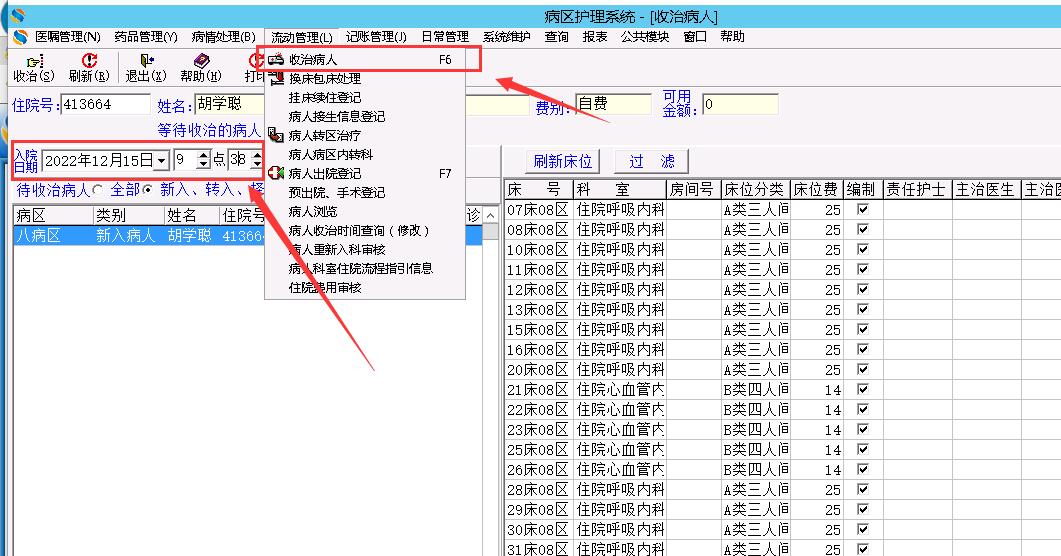The width and height of the screenshot is (1061, 556).
Task: Toggle 编制 checkbox for 15床08区
Action: click(x=863, y=329)
